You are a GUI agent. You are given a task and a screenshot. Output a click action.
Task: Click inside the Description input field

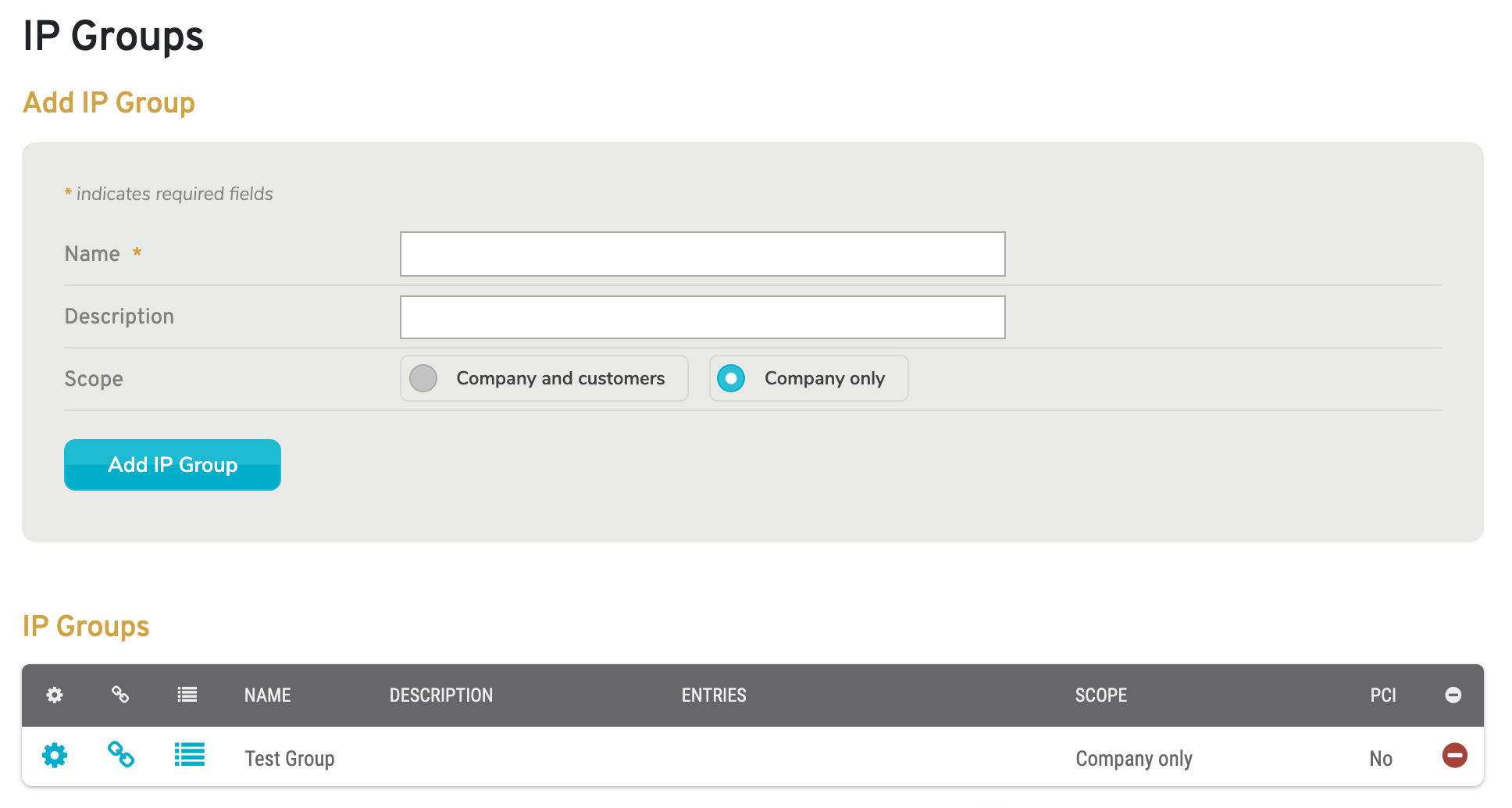701,316
